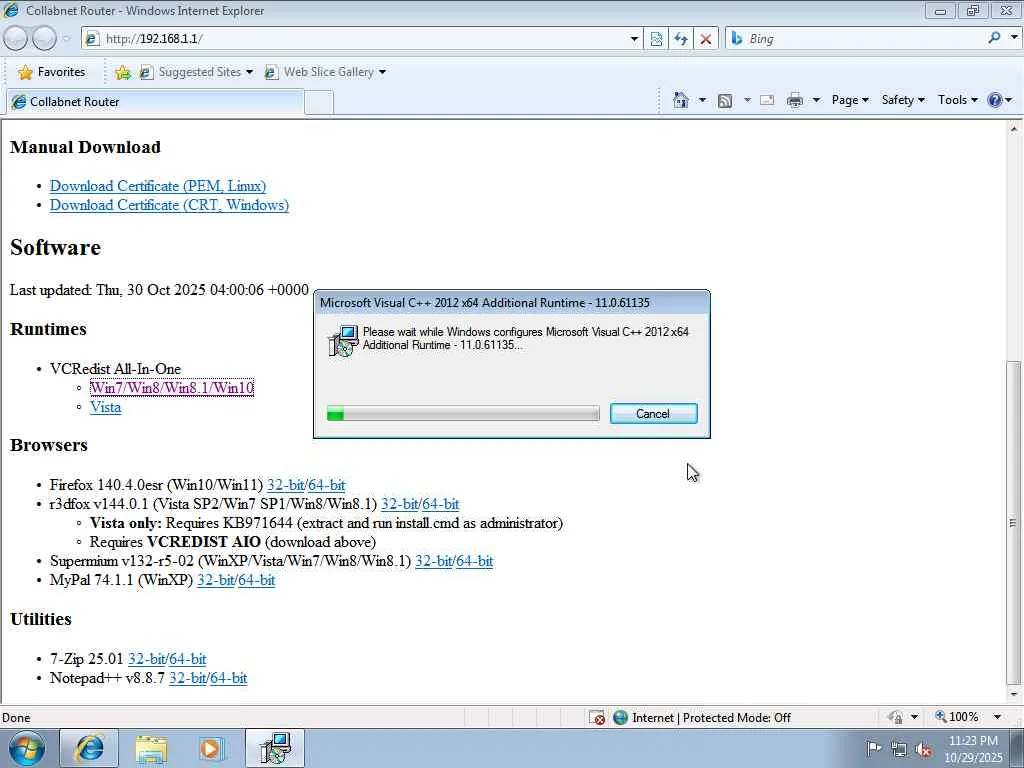The image size is (1024, 768).
Task: Click the Win7/Win8/Win8.1/Win10 VCRedist link
Action: tap(172, 388)
